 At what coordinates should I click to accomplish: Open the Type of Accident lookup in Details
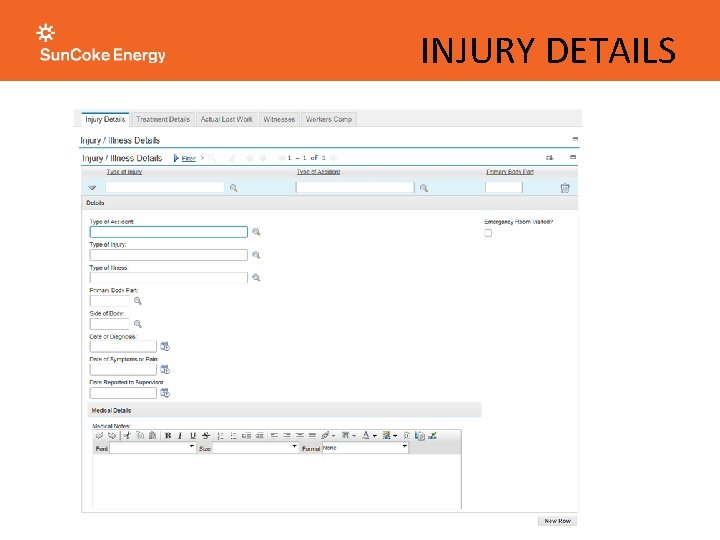[x=256, y=232]
